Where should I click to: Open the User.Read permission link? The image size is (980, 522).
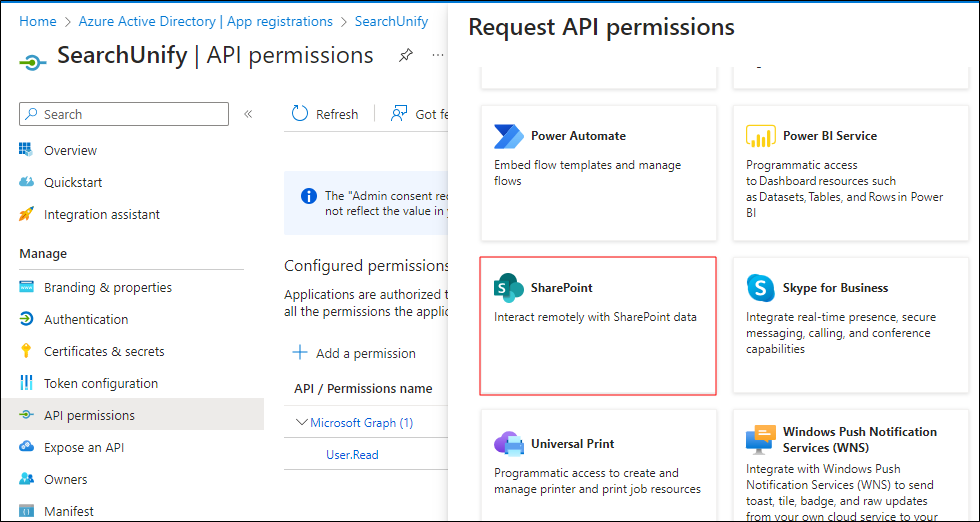point(352,455)
